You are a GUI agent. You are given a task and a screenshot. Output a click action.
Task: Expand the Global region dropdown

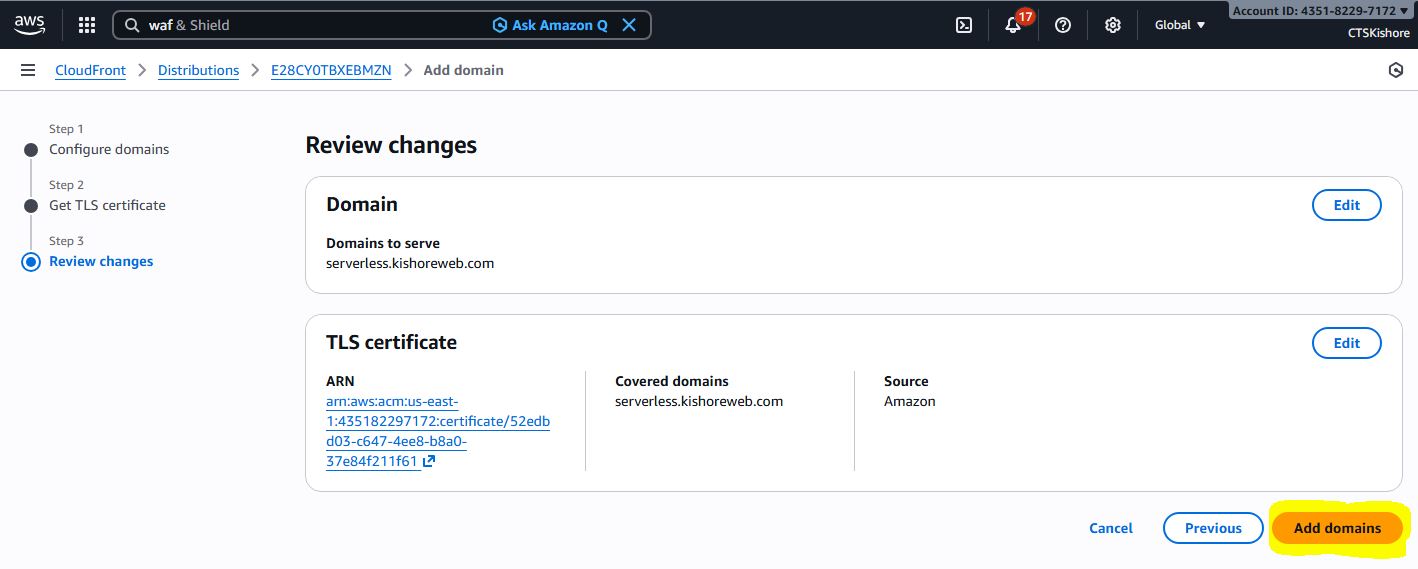1179,25
